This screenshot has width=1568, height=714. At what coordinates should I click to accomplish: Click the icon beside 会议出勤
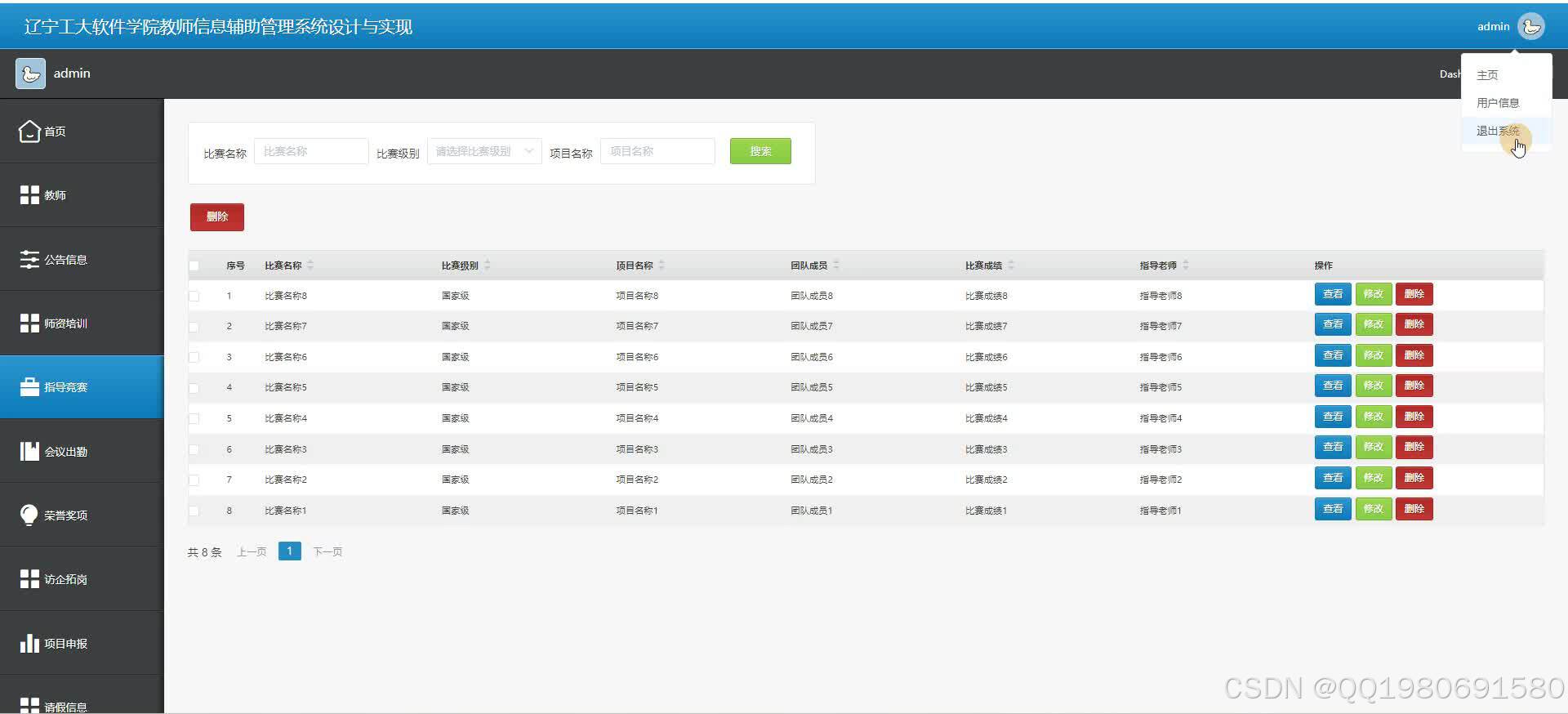pyautogui.click(x=29, y=451)
